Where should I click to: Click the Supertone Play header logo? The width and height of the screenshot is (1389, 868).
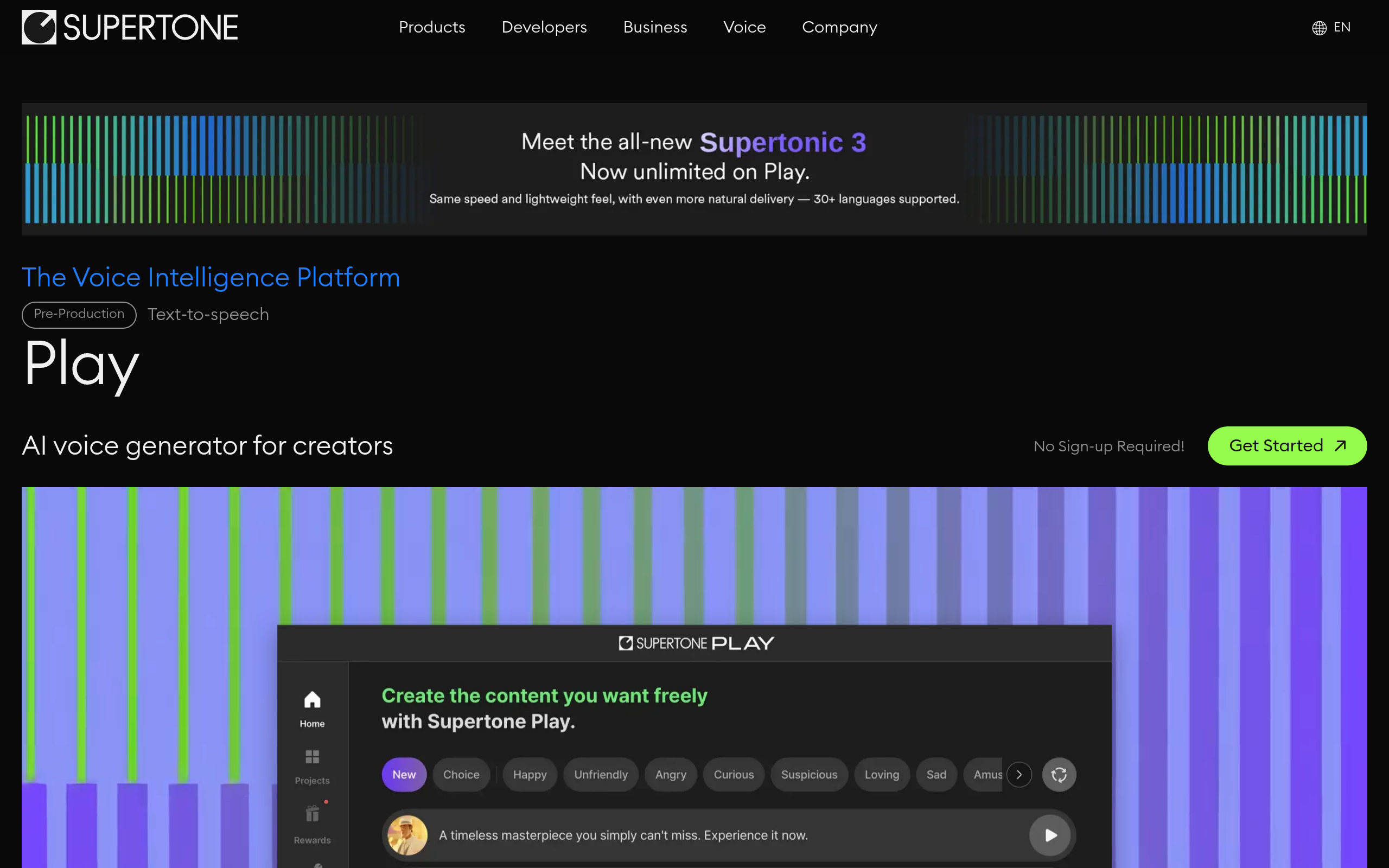(696, 643)
